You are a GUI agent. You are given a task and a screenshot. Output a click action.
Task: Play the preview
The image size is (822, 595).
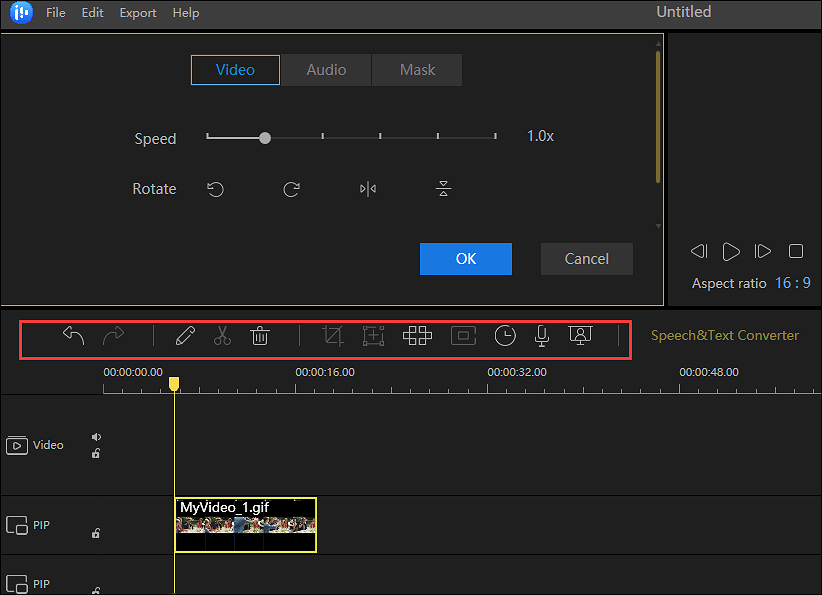[731, 252]
